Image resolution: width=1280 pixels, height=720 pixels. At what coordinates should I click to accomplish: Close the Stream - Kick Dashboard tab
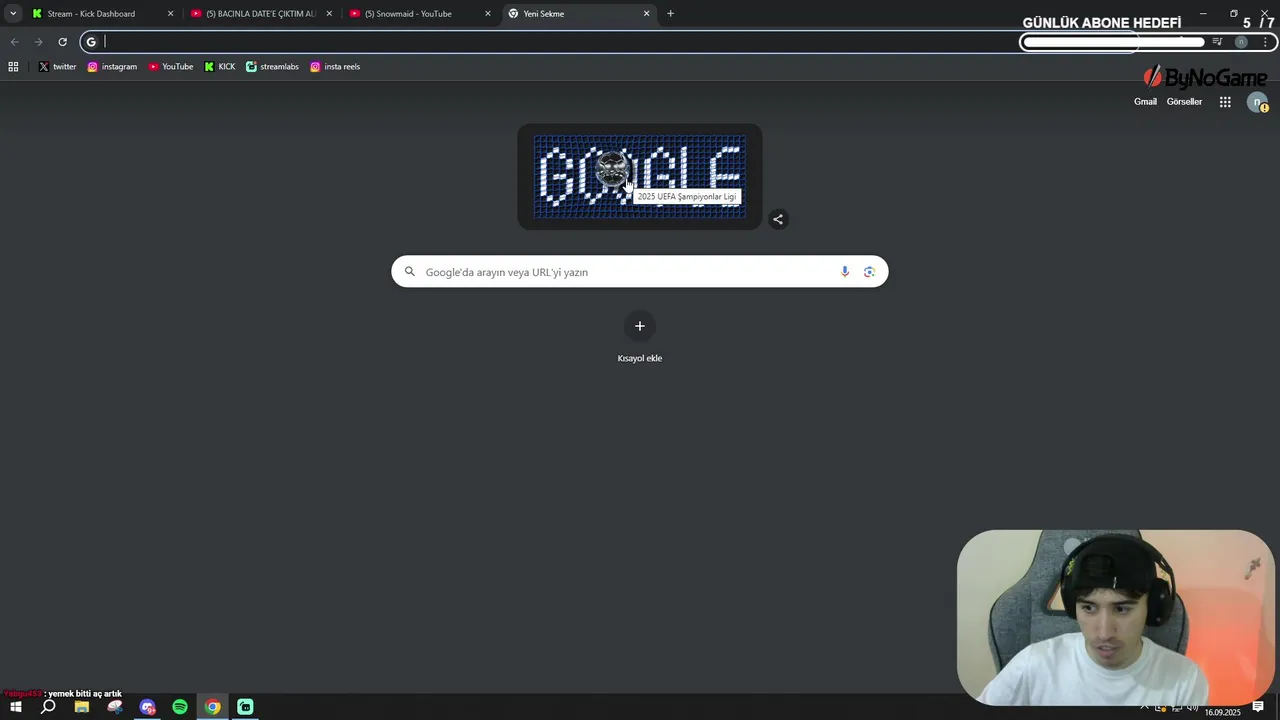pyautogui.click(x=170, y=14)
